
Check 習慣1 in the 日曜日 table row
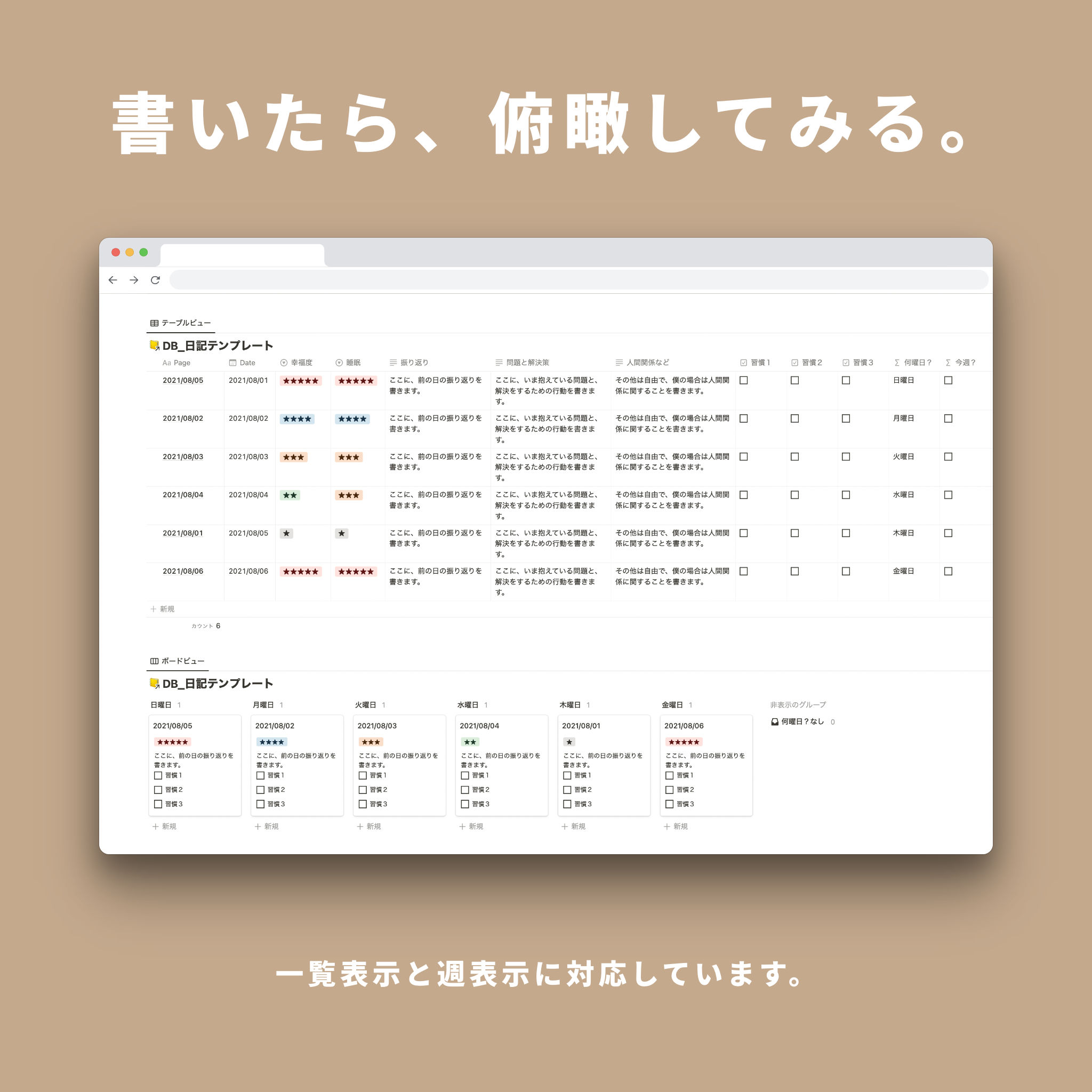click(x=744, y=380)
